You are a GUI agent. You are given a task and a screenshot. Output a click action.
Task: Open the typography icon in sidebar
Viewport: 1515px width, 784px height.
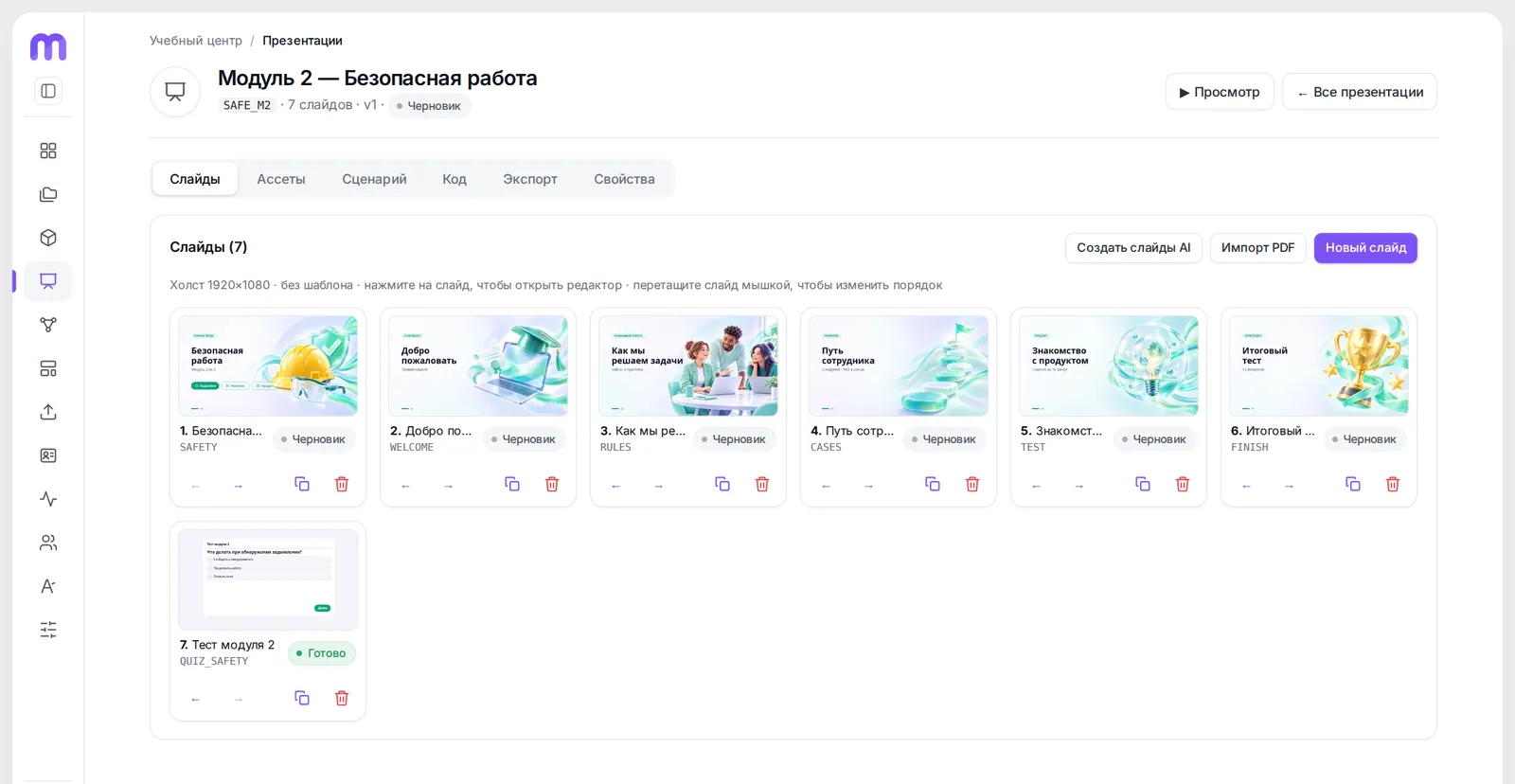(x=48, y=586)
